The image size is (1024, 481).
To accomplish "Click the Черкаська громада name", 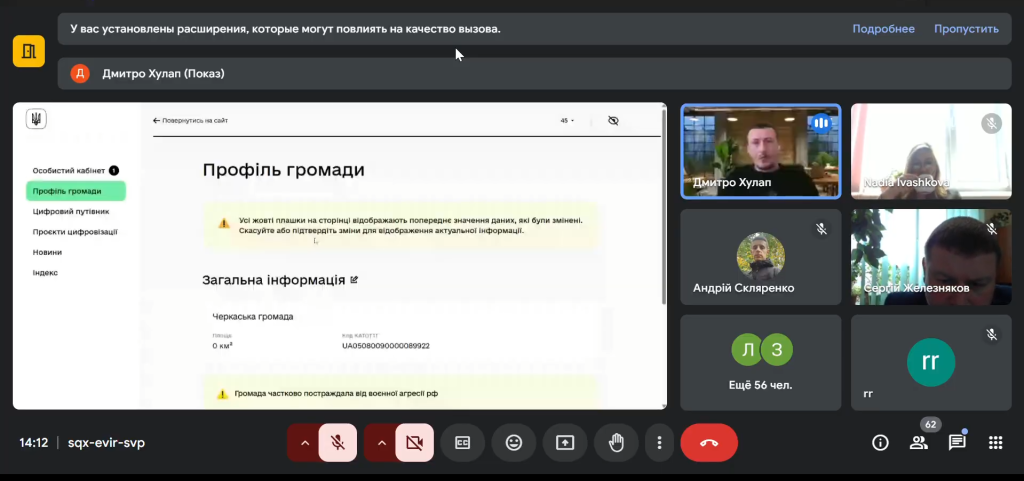I will point(253,317).
